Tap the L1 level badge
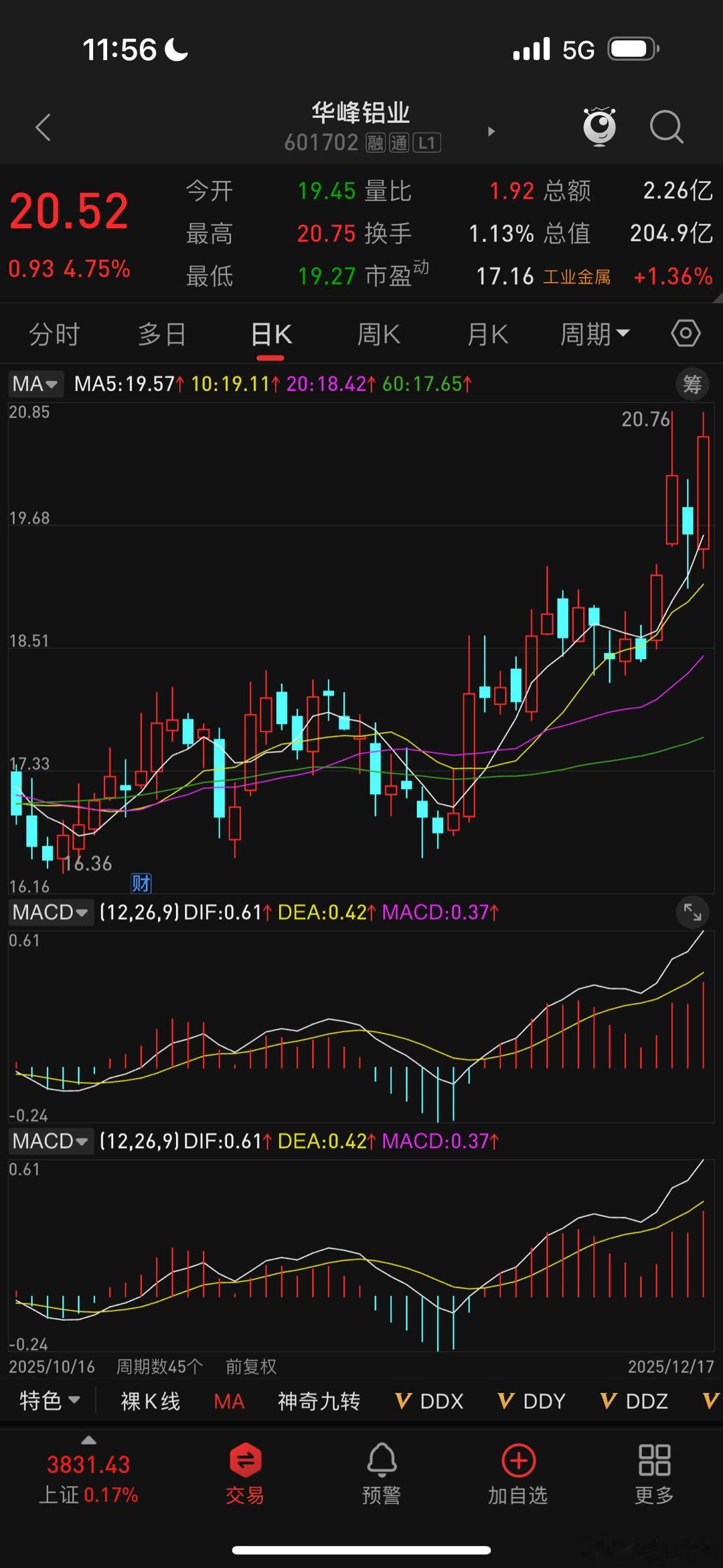This screenshot has height=1568, width=723. 426,143
